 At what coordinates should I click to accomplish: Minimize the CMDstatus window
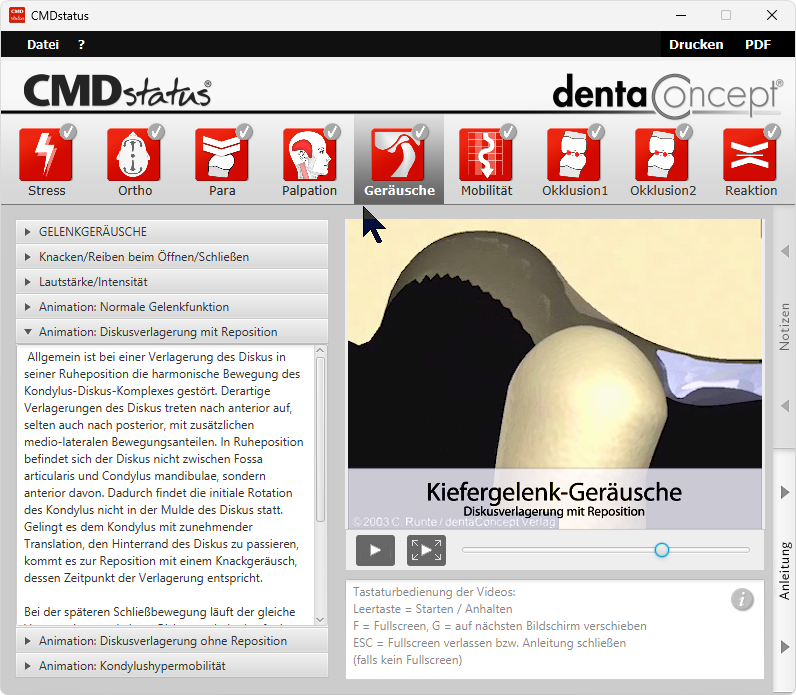click(x=681, y=15)
